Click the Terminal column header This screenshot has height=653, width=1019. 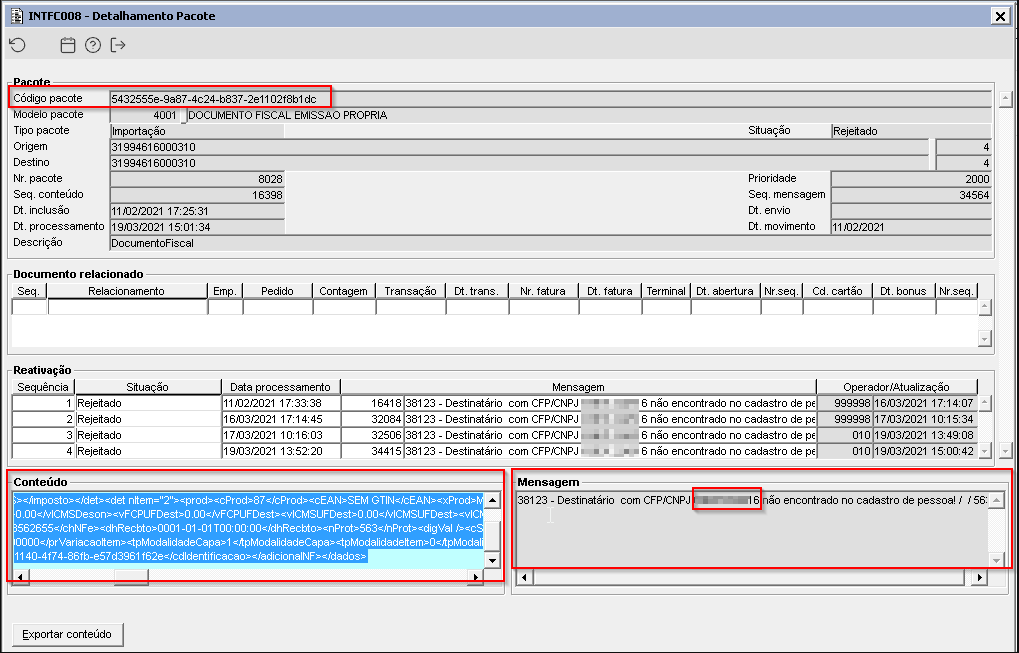[x=666, y=291]
